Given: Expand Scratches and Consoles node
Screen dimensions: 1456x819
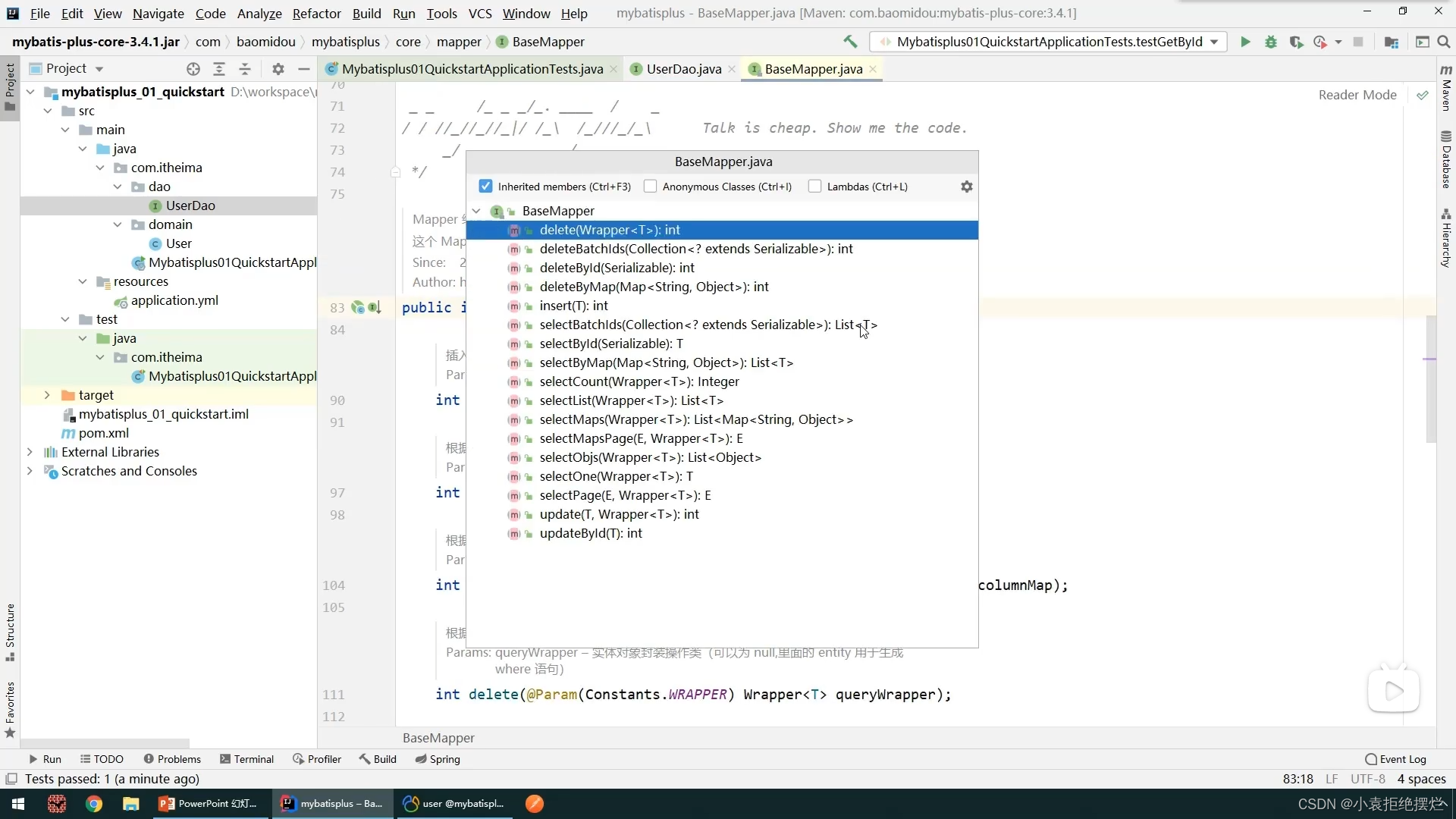Looking at the screenshot, I should coord(30,471).
